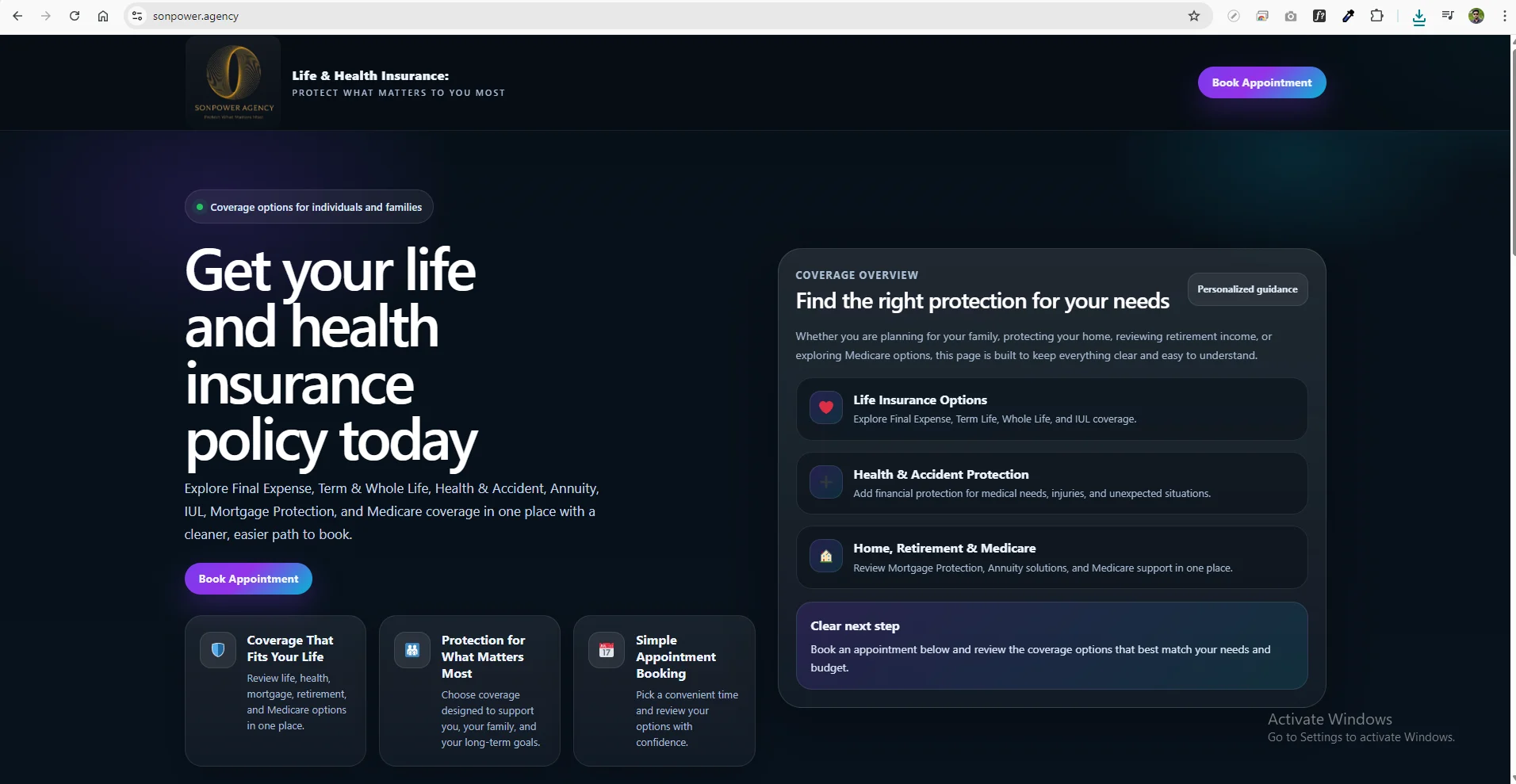Click the green status dot in coverage pill

[200, 207]
